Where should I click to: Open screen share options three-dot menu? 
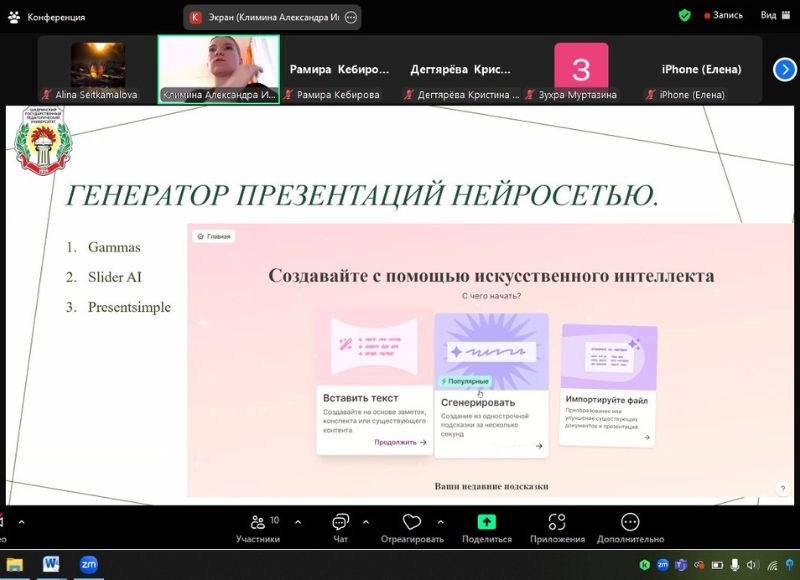click(350, 17)
